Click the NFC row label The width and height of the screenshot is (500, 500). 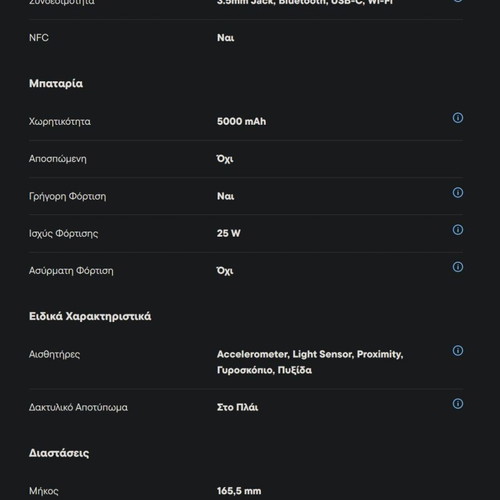[39, 38]
